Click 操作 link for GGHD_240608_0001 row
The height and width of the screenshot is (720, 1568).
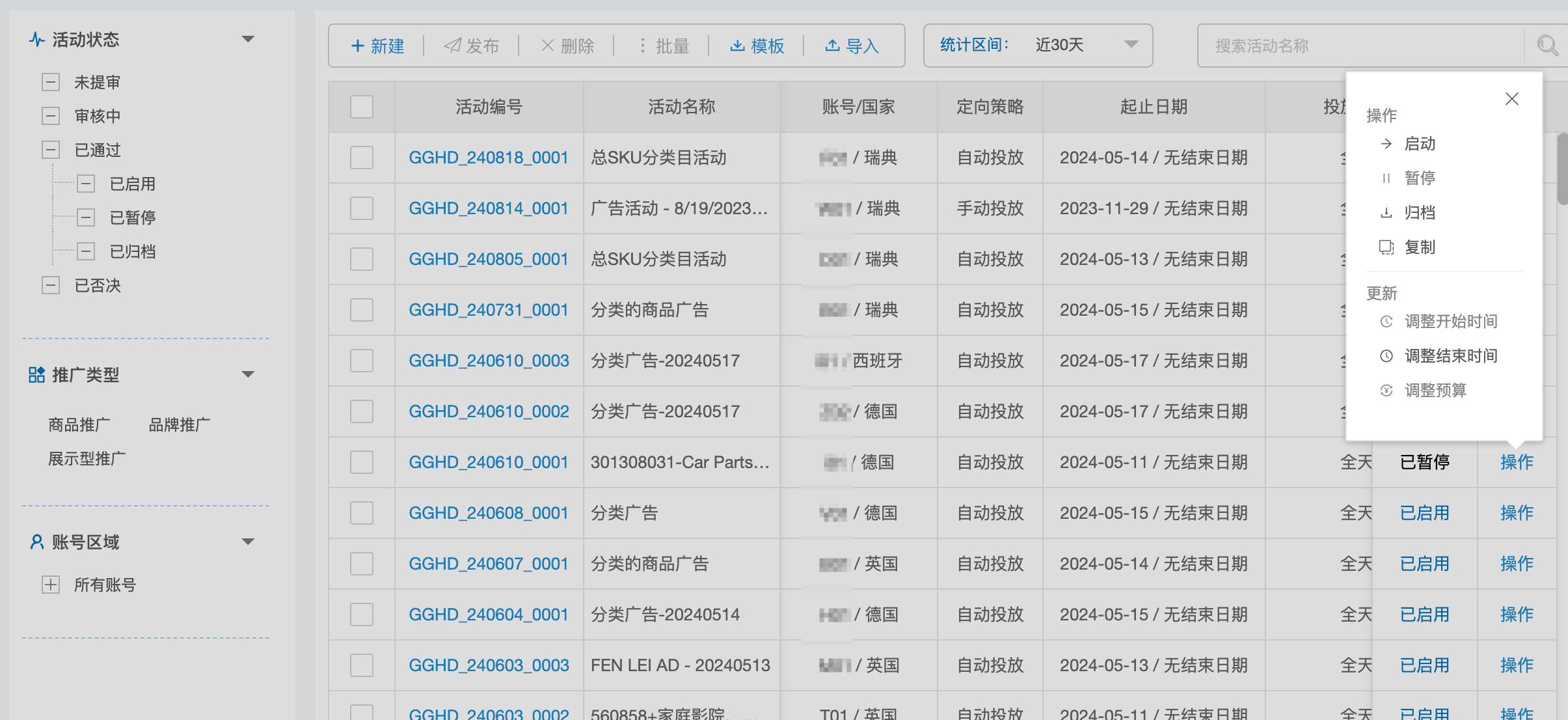(x=1517, y=513)
